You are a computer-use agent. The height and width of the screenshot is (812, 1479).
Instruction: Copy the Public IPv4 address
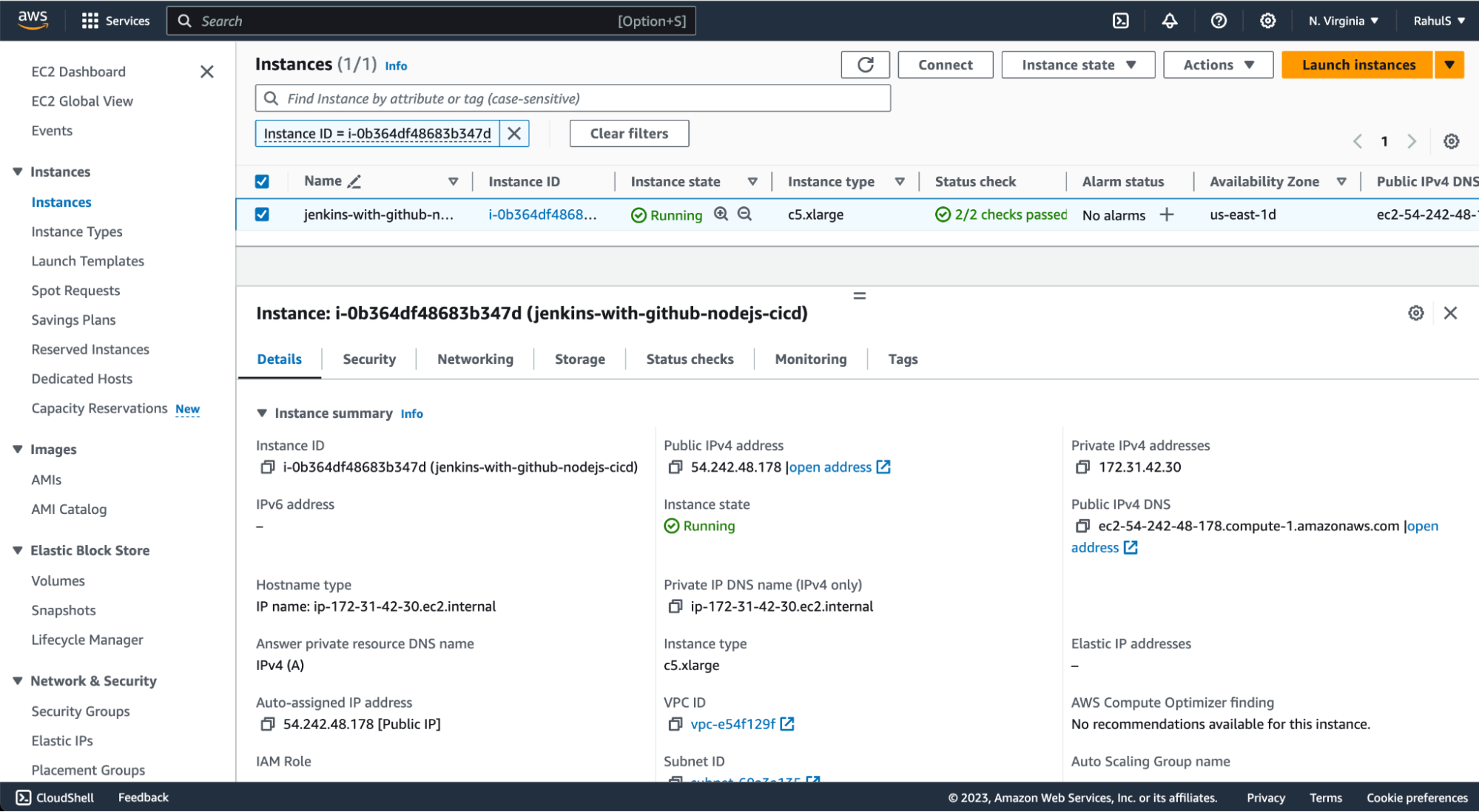pyautogui.click(x=674, y=467)
